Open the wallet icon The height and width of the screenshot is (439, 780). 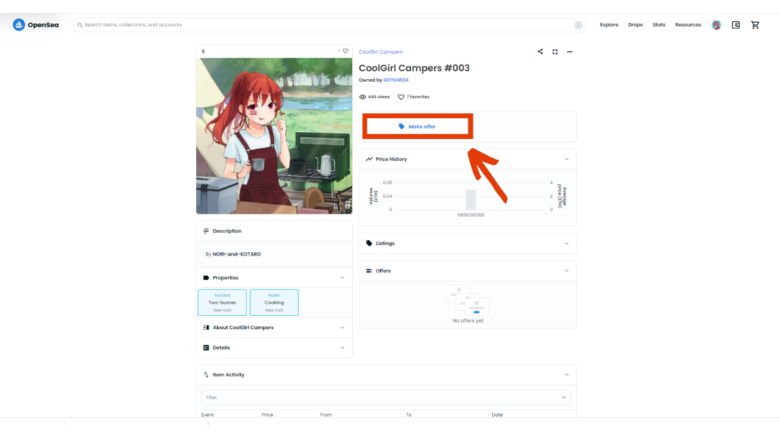736,25
